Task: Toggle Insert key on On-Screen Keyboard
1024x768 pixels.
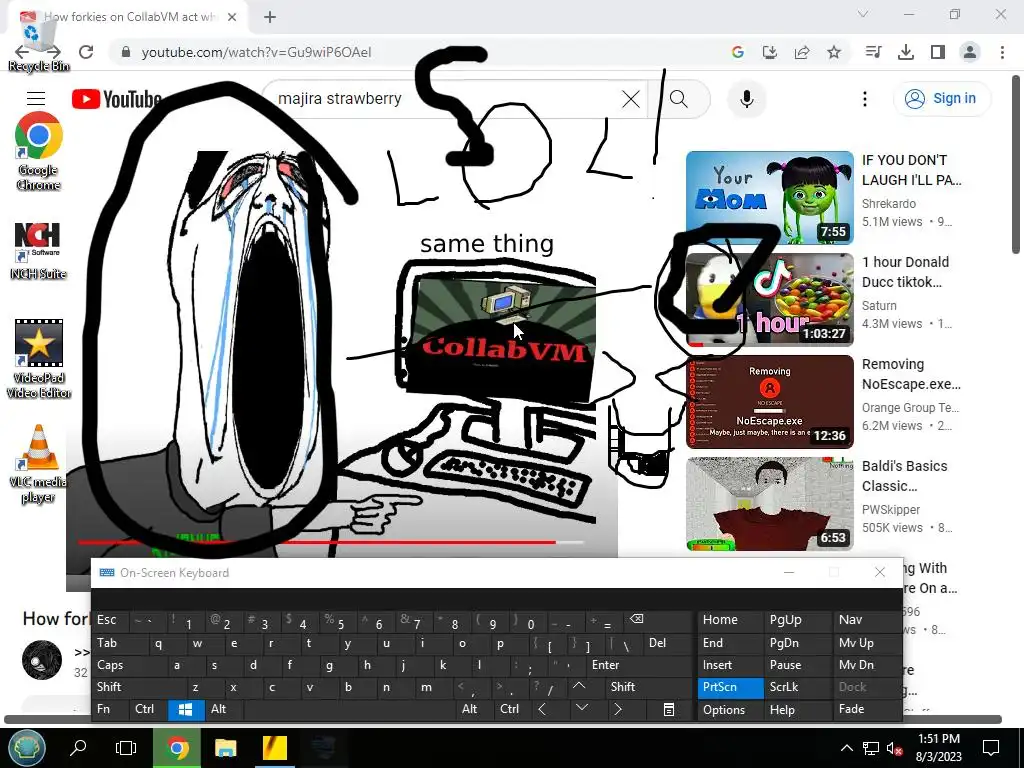Action: point(730,665)
